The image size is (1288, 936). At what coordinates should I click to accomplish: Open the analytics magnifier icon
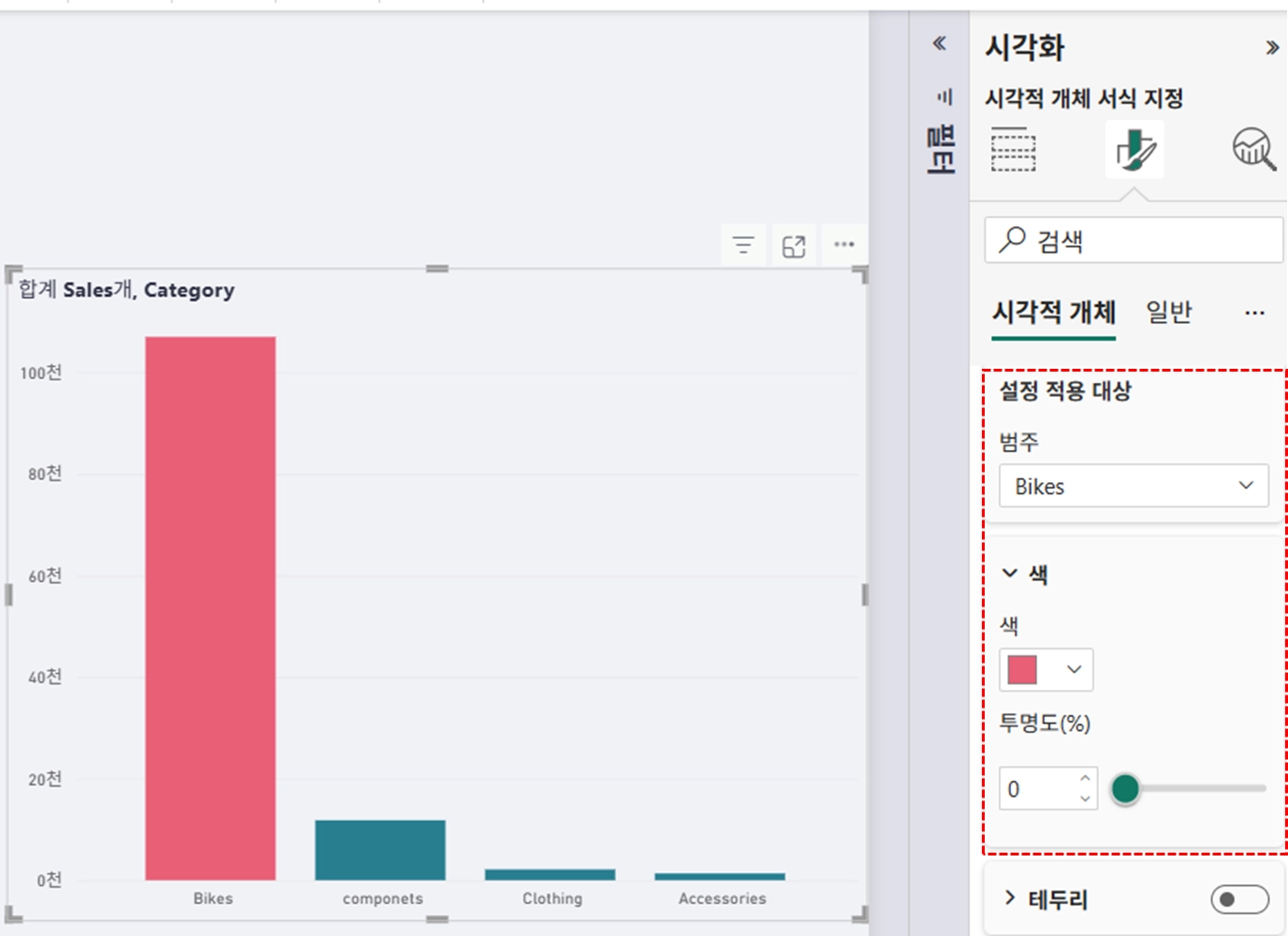(1253, 150)
